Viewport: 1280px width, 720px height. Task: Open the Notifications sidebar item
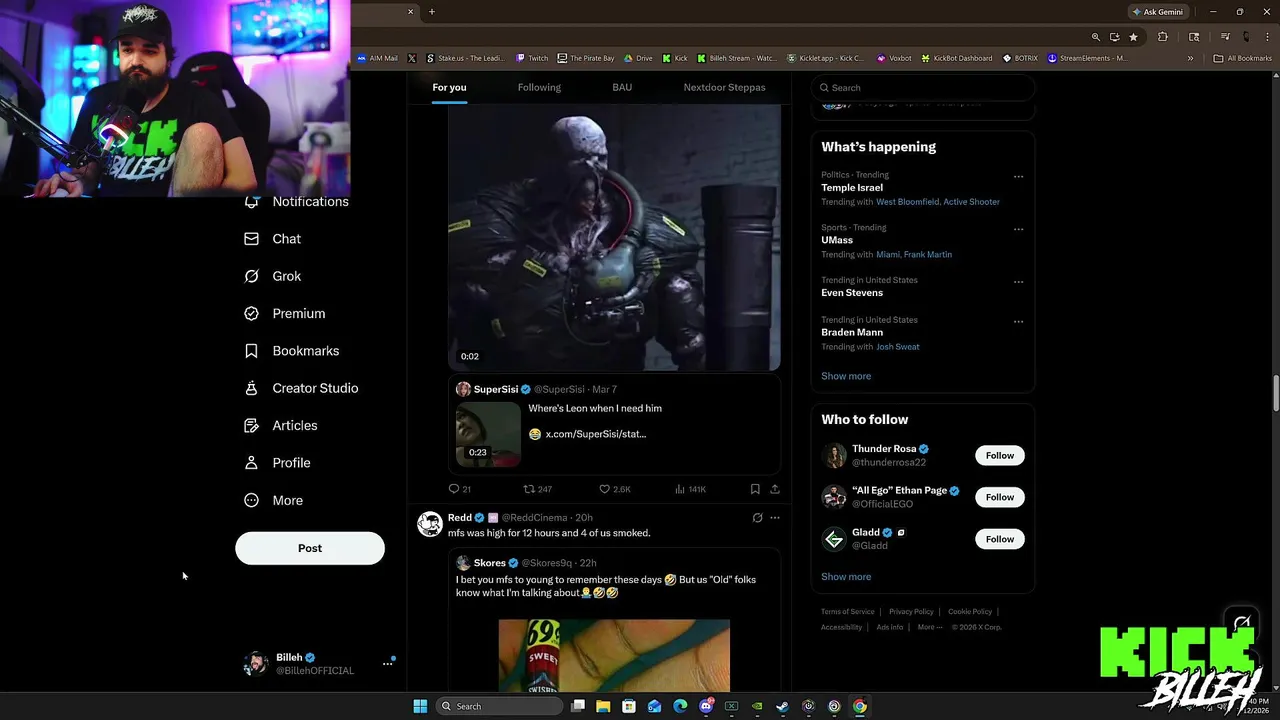click(297, 202)
